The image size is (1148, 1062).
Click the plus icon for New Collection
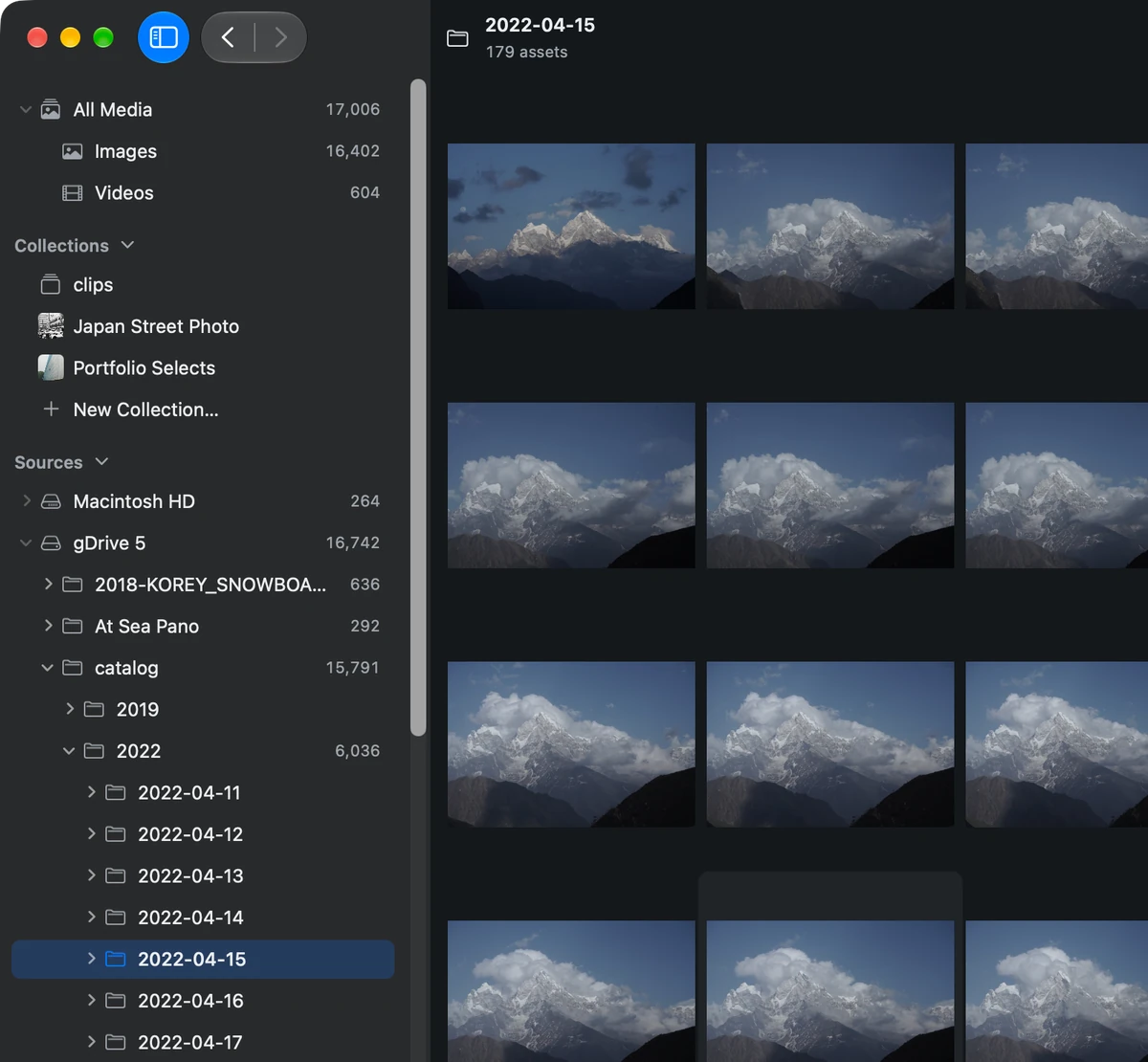[x=51, y=409]
